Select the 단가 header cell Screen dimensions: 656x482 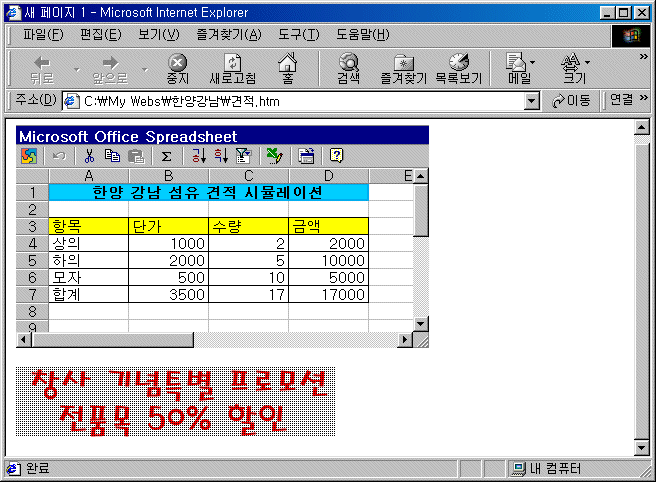(x=169, y=226)
